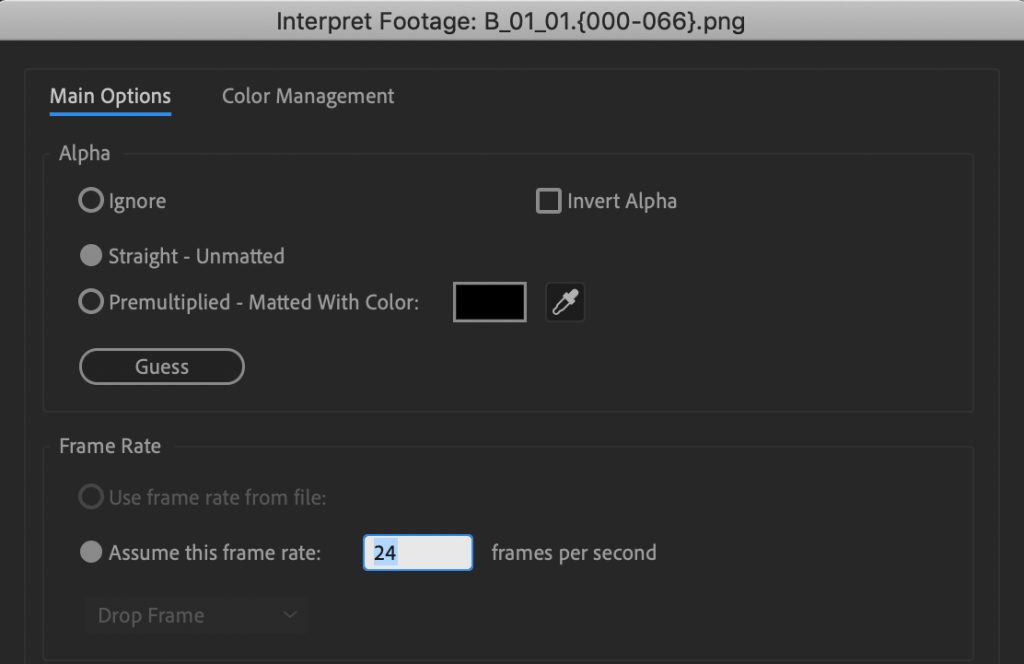Select the Ignore alpha radio button
1024x664 pixels.
[x=91, y=201]
